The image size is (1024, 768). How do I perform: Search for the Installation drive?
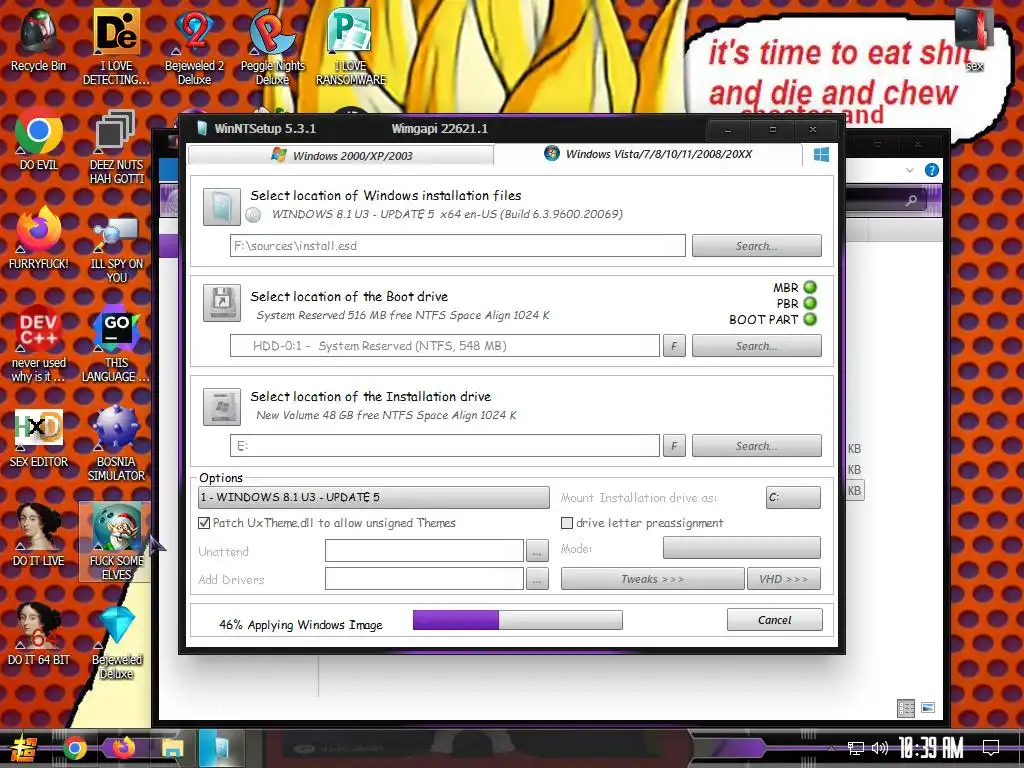(x=756, y=446)
